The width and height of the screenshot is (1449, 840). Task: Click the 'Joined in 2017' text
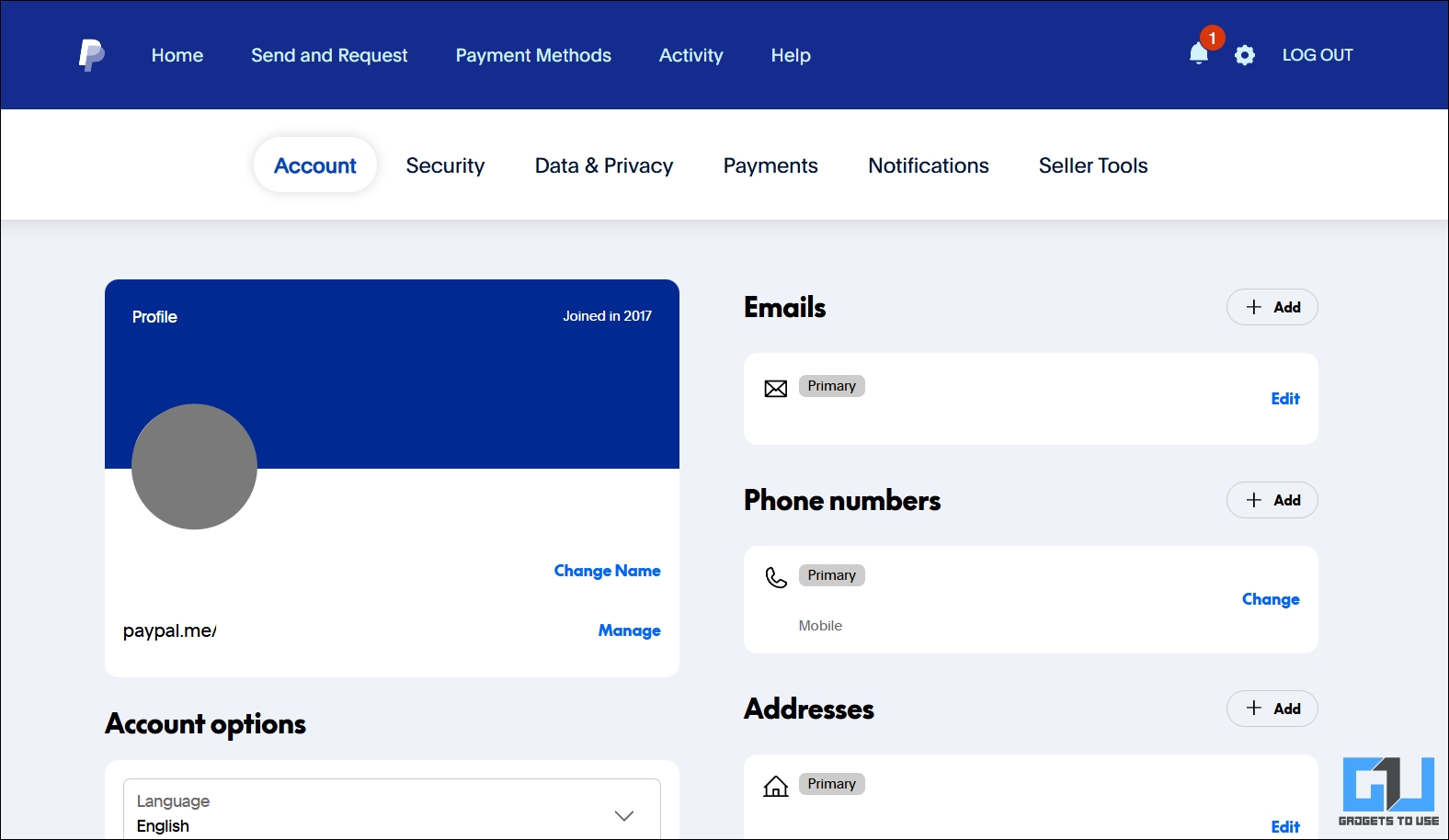(607, 316)
